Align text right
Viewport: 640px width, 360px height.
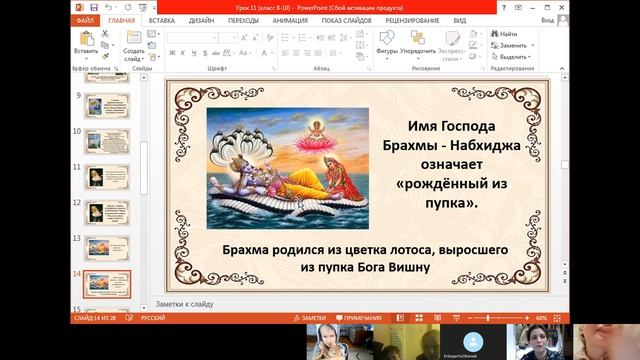[307, 53]
